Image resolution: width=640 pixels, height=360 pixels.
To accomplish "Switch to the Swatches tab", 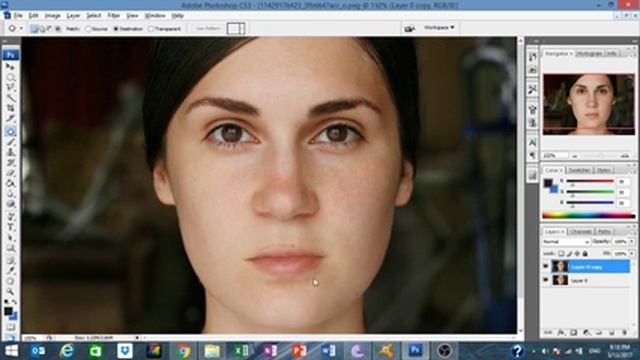I will coord(579,170).
